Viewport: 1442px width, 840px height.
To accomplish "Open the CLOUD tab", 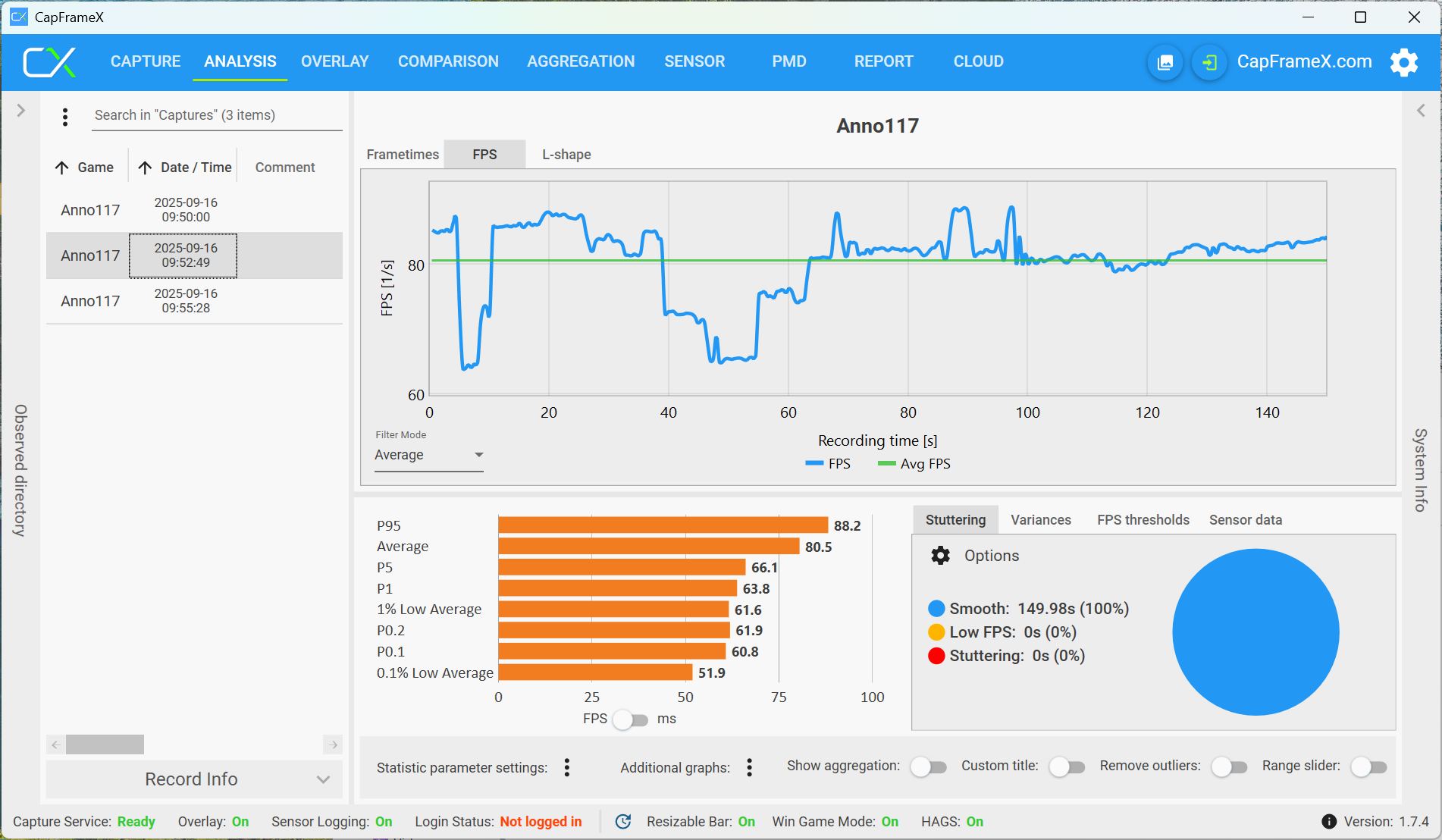I will [x=979, y=61].
